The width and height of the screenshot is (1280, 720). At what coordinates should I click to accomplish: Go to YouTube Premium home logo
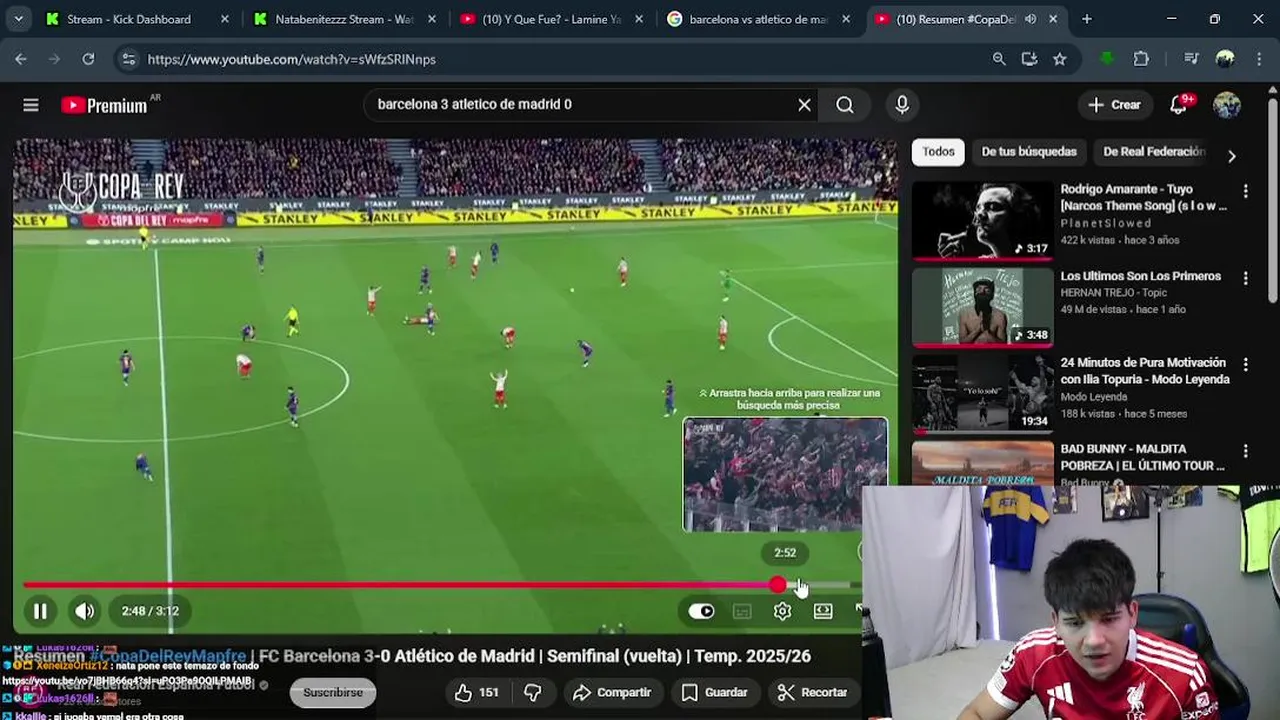pyautogui.click(x=104, y=105)
